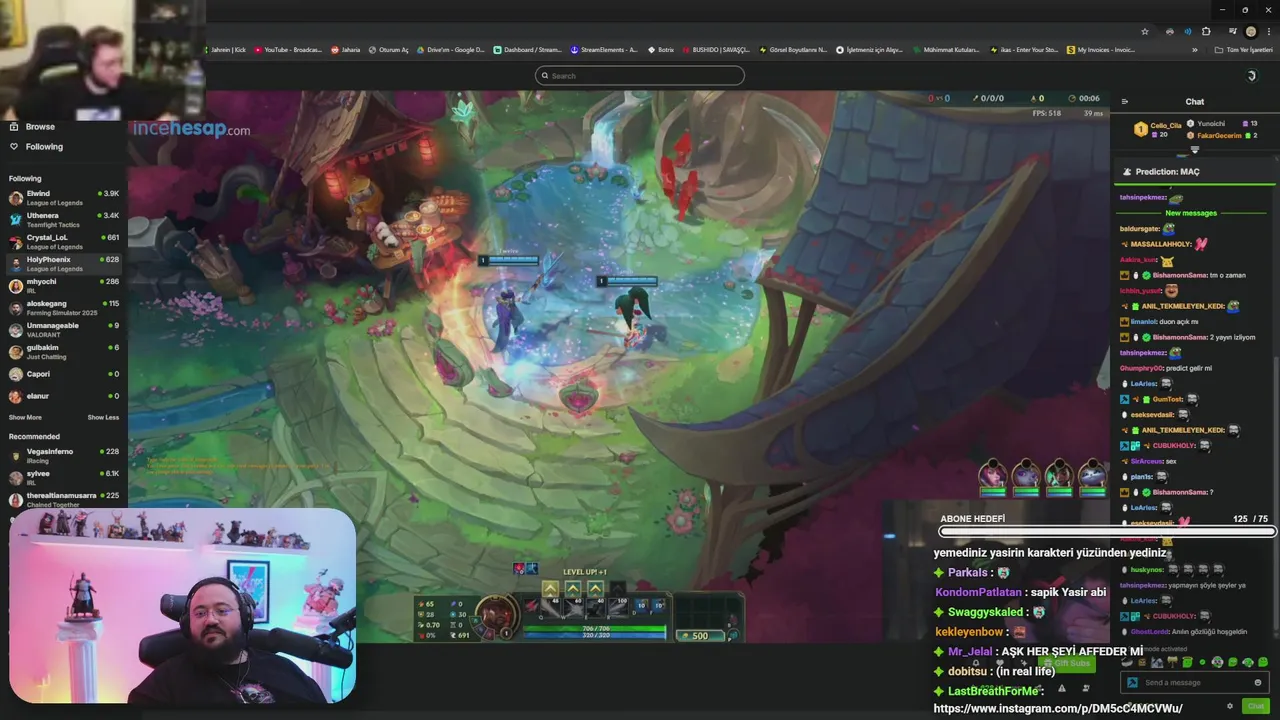
Task: Click Yunoichi in chat leaderboard
Action: (x=1211, y=123)
